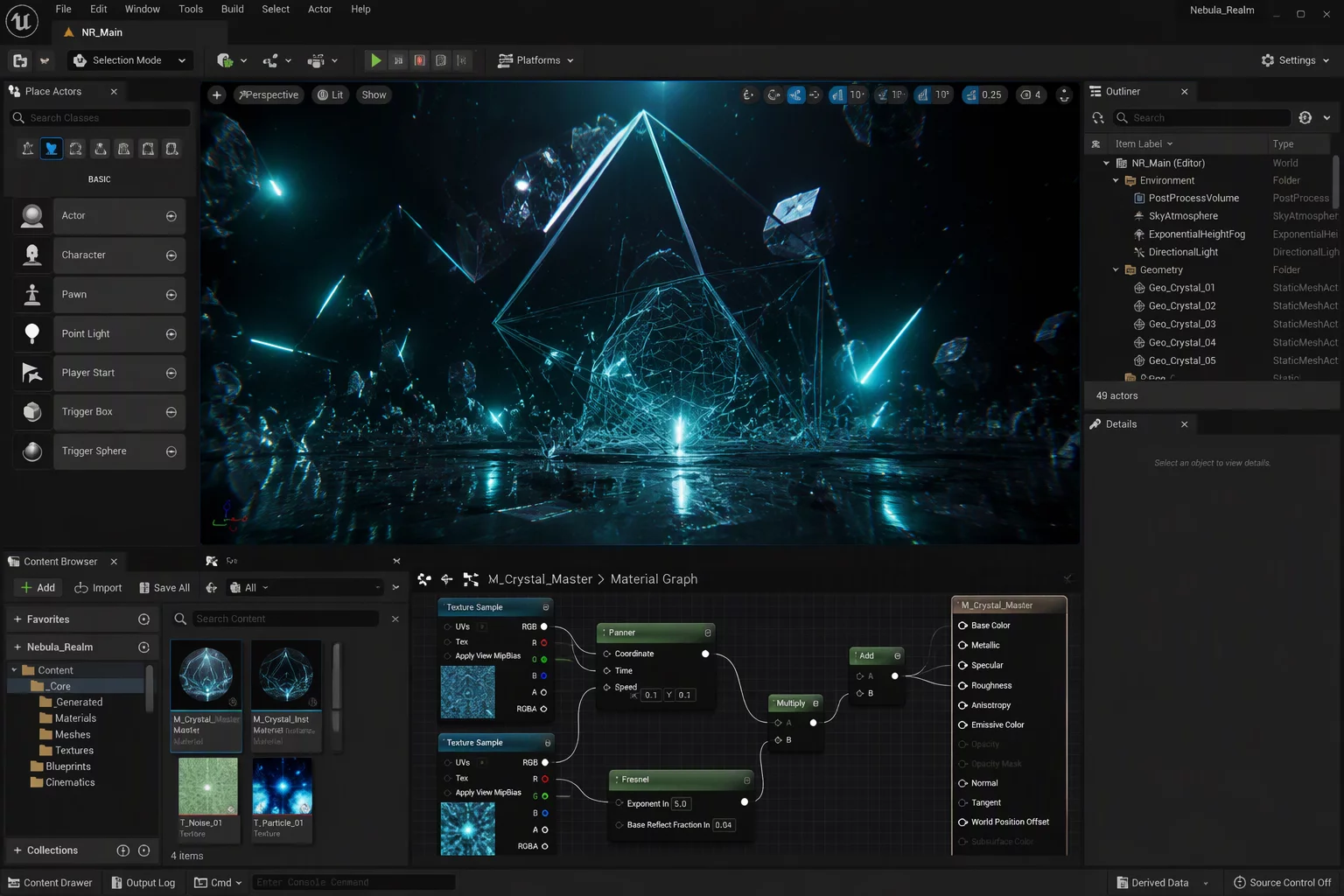1344x896 pixels.
Task: Collapse the Content folder tree
Action: [x=14, y=670]
